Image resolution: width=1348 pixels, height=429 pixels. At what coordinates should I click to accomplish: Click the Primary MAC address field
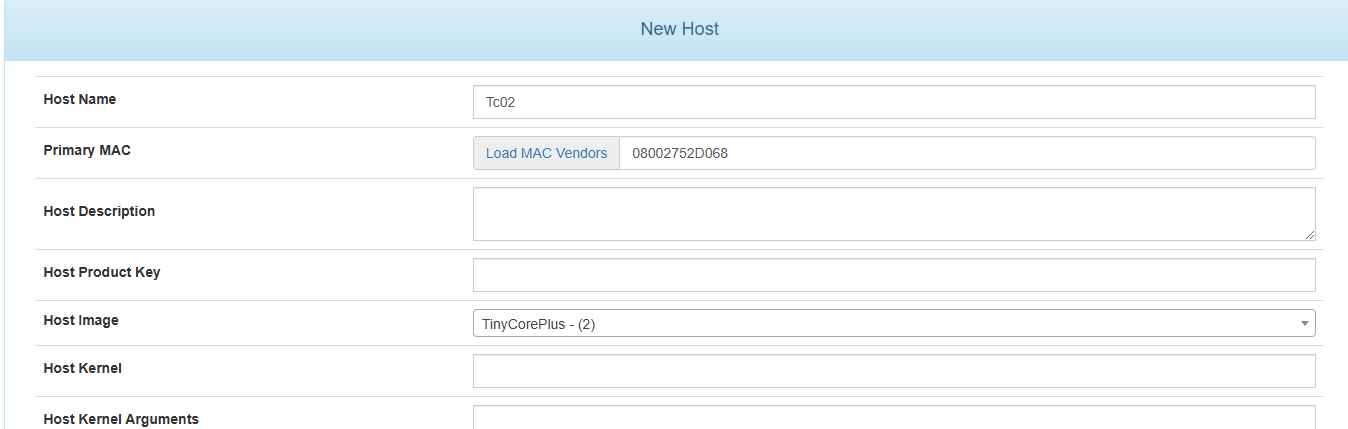pos(967,153)
